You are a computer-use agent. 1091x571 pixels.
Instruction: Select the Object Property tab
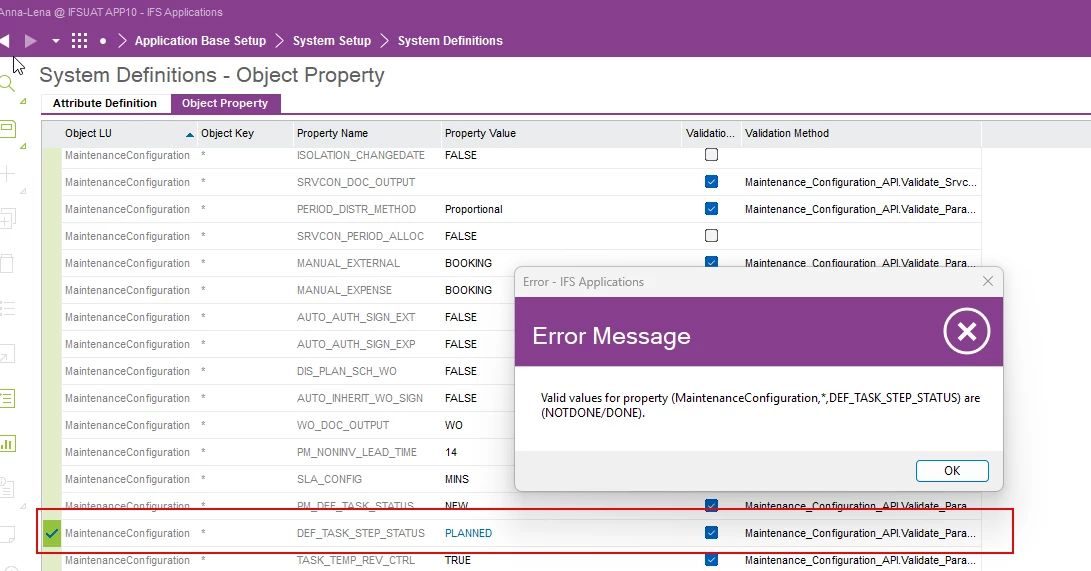point(225,103)
